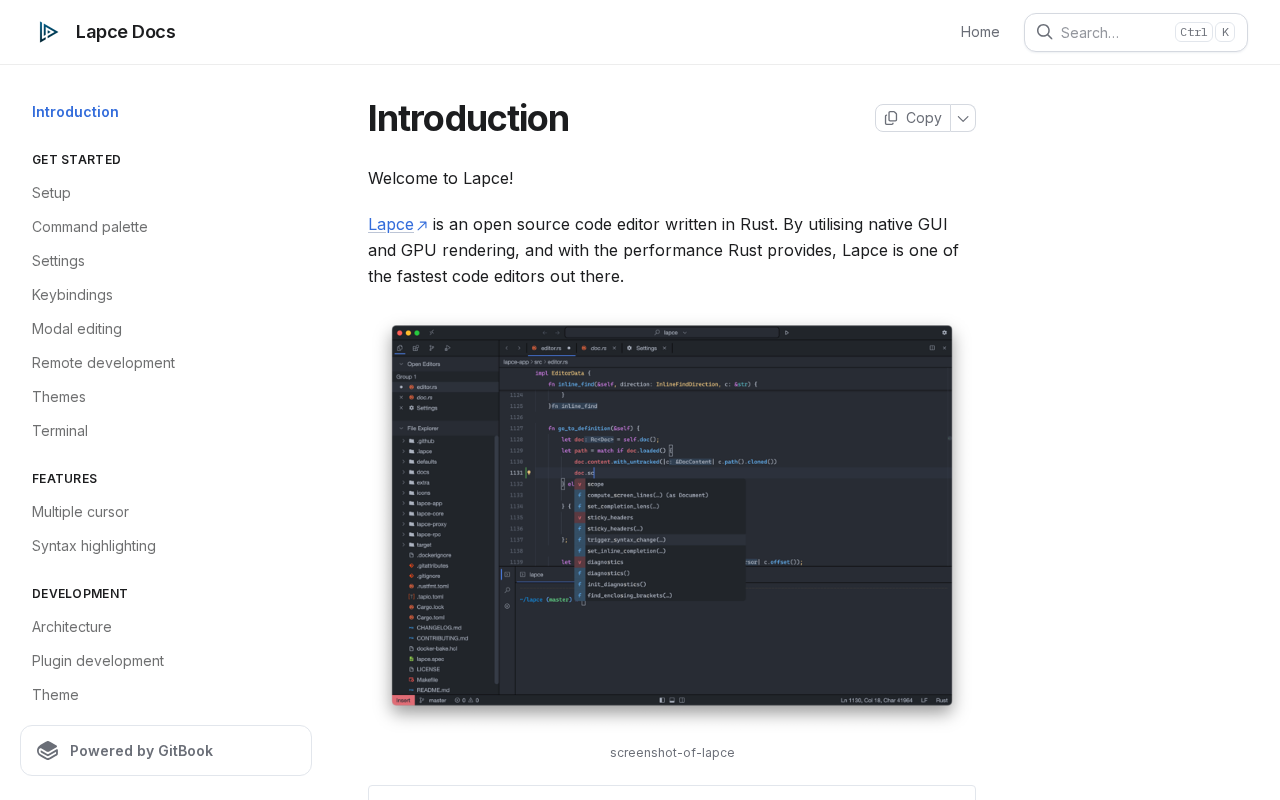This screenshot has height=800, width=1280.
Task: Focus the Search input field
Action: 1136,32
